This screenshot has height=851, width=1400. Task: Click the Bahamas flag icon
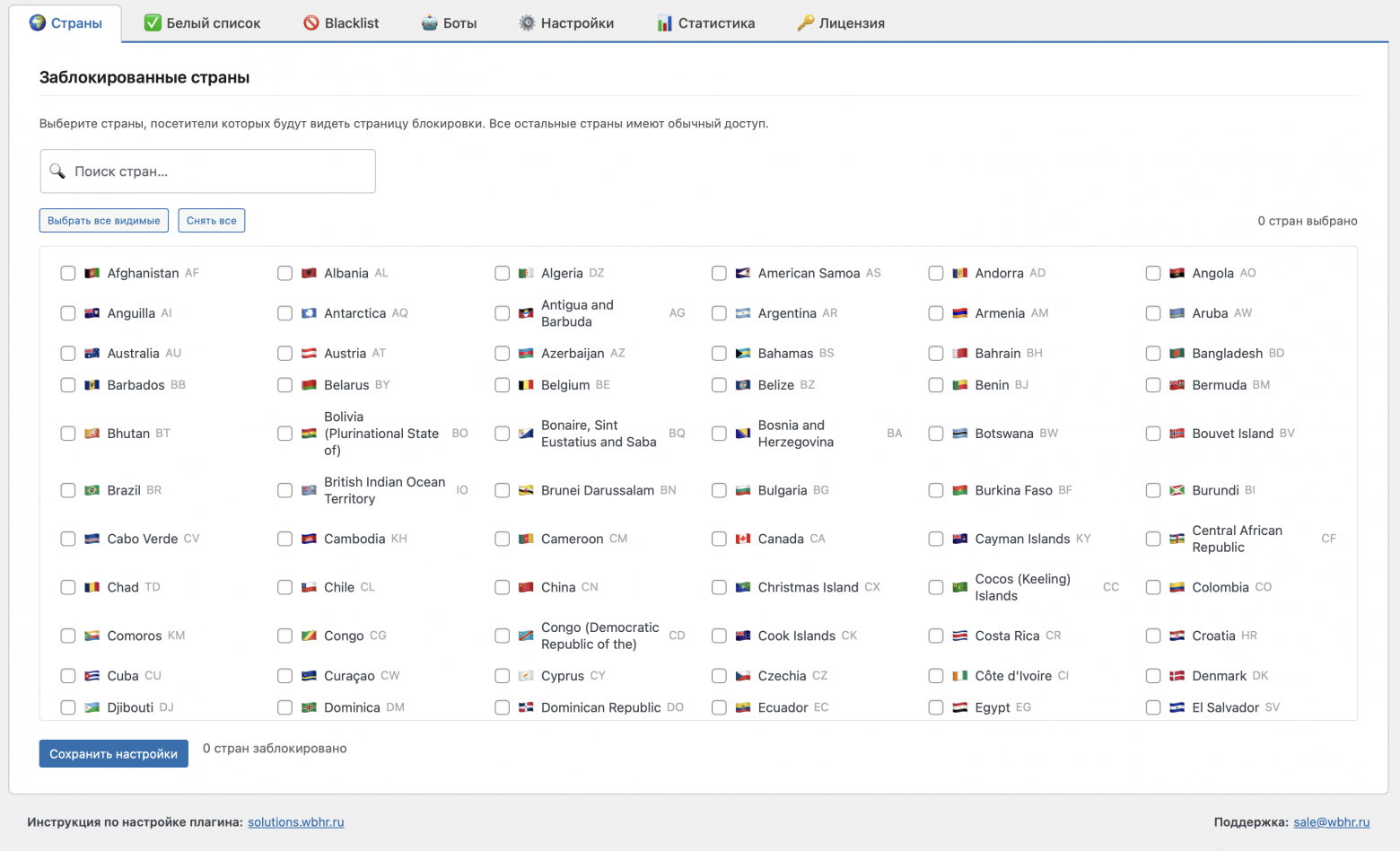point(743,354)
